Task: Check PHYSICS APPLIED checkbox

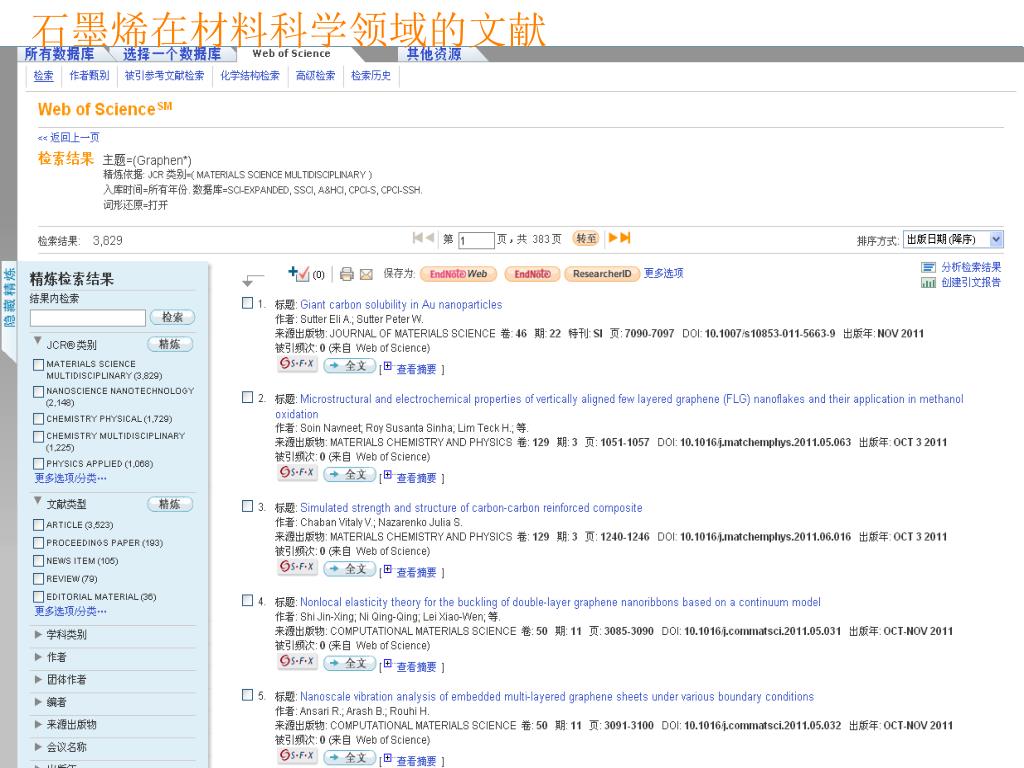Action: point(39,464)
